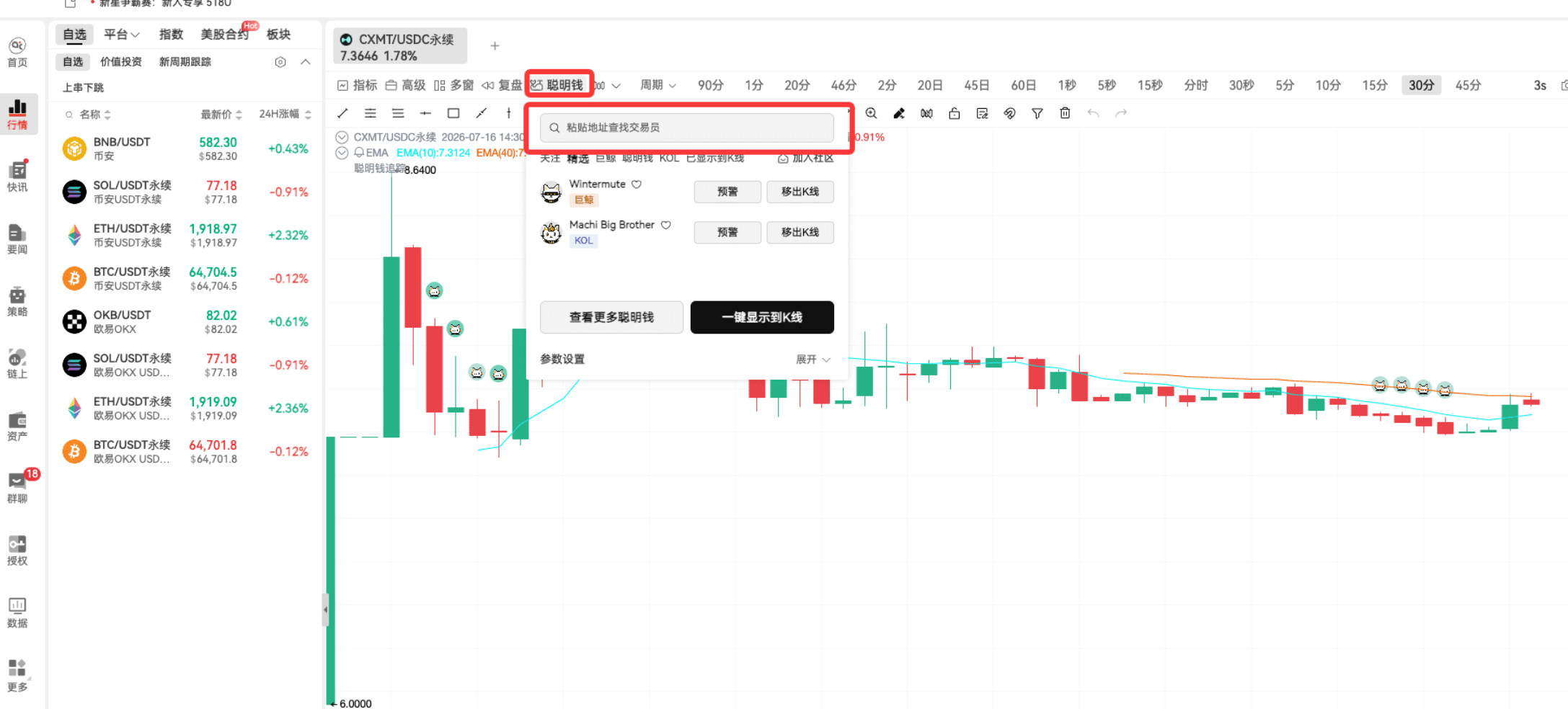Favorite Wintermute with heart icon

(637, 184)
